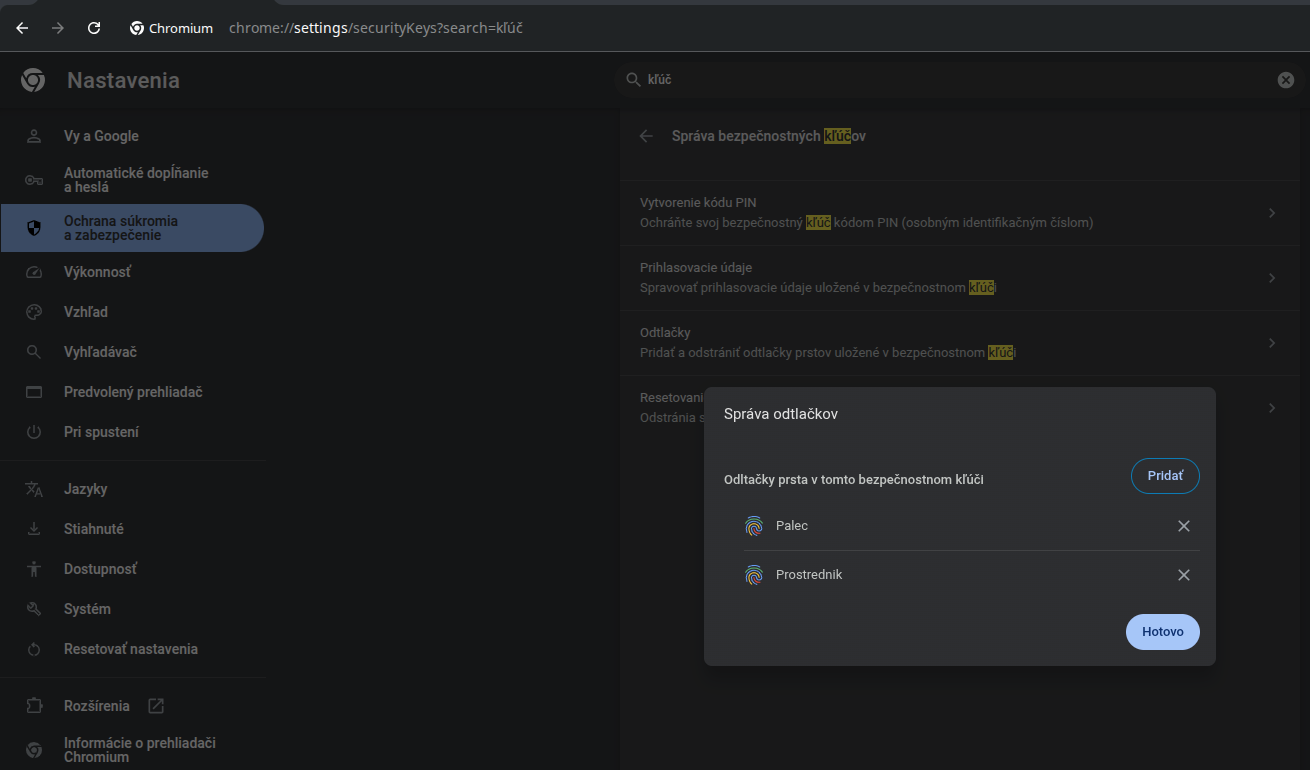Remove the Palec fingerprint entry
Image resolution: width=1310 pixels, height=770 pixels.
point(1183,526)
